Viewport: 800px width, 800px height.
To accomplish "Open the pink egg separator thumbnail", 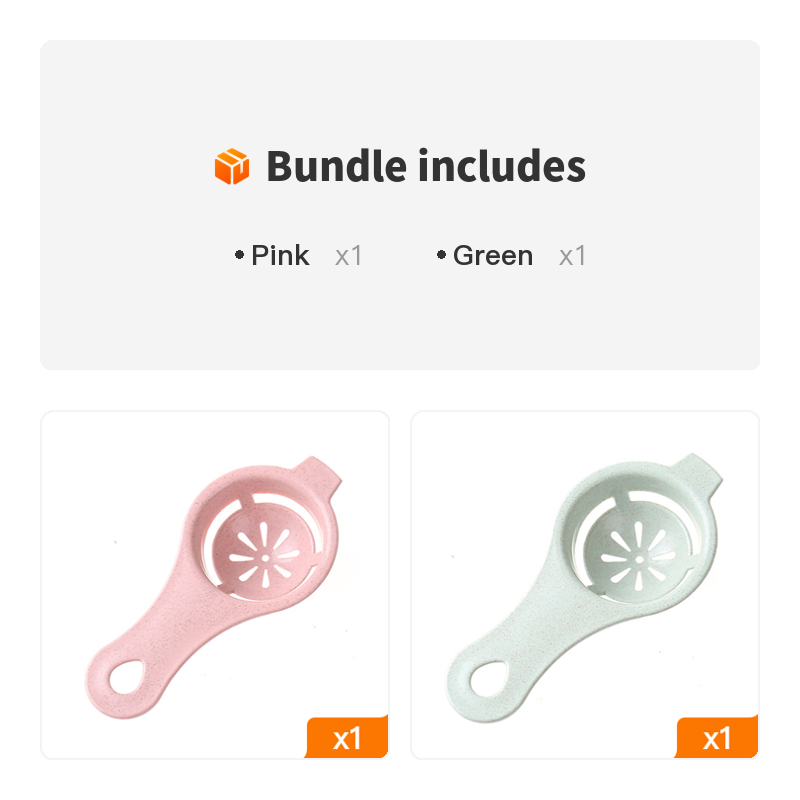I will [215, 585].
